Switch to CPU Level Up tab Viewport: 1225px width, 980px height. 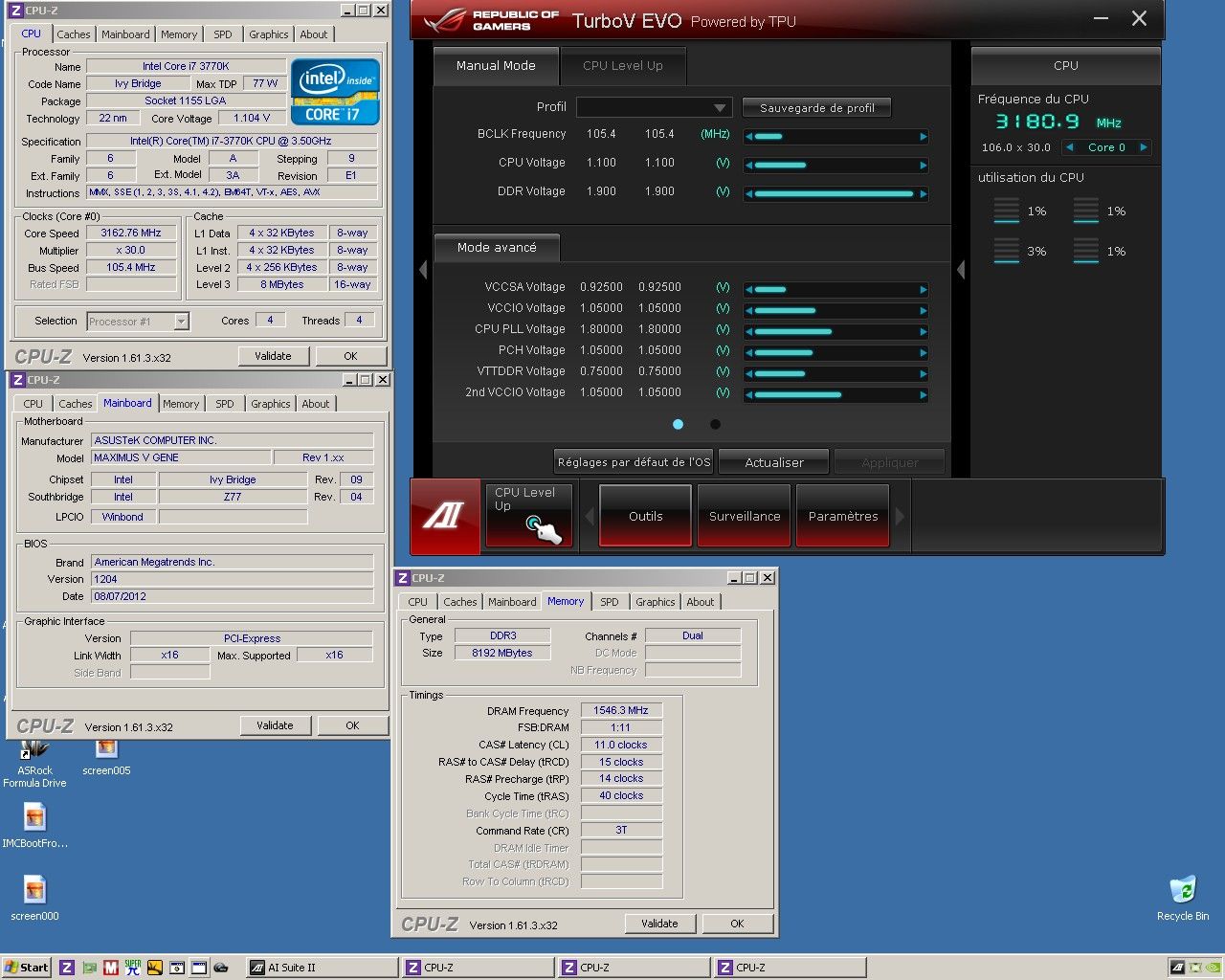click(623, 66)
